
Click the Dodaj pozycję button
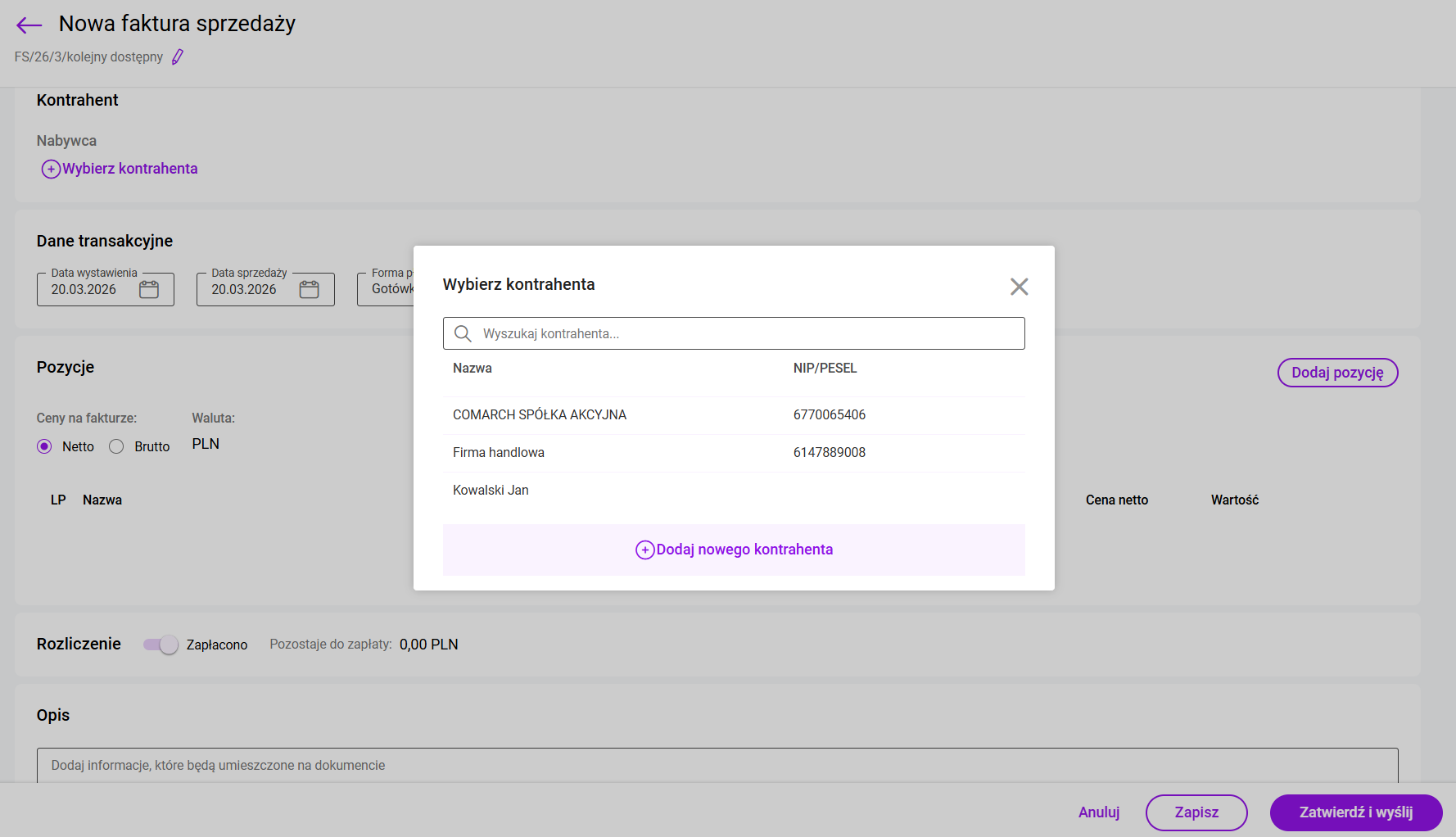[1337, 373]
